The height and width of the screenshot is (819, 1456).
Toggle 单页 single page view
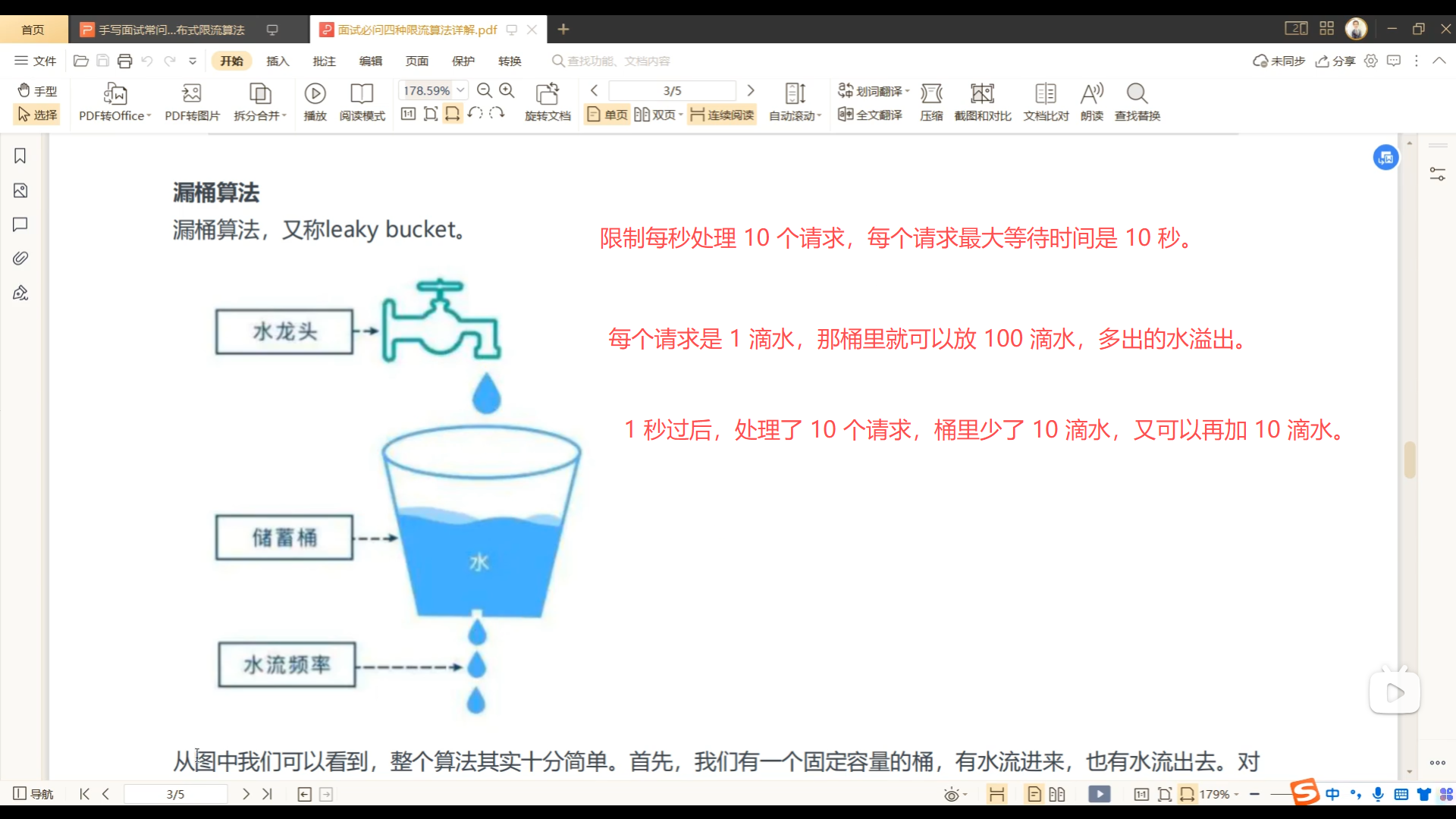coord(607,115)
